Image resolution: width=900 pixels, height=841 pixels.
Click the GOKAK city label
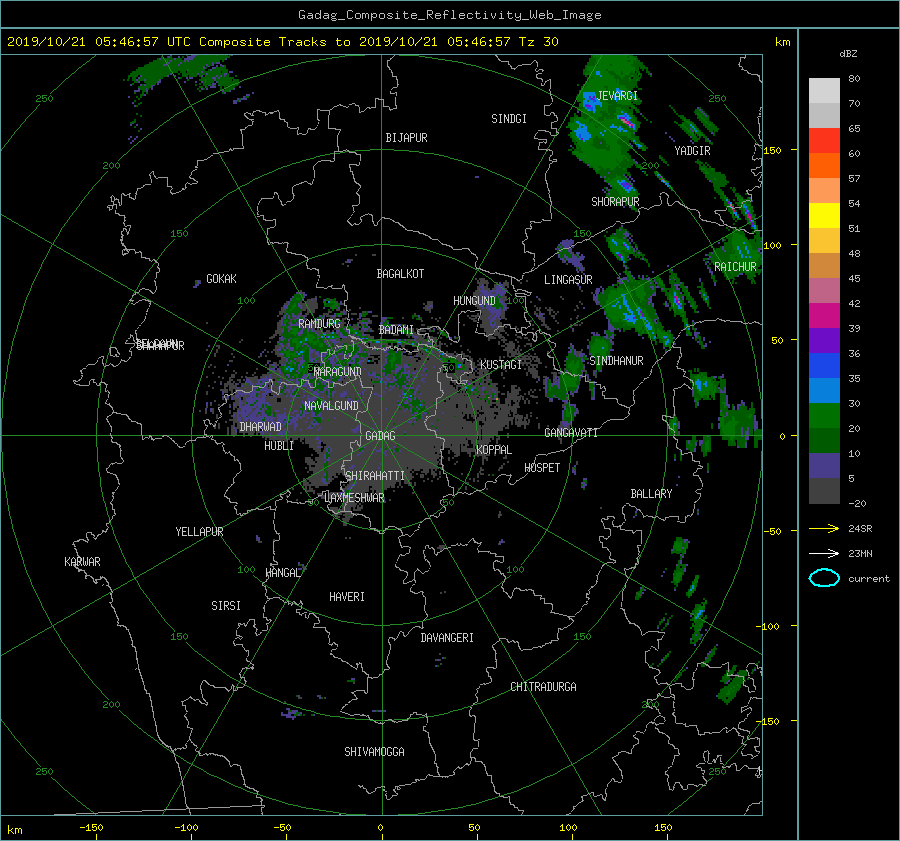(222, 279)
